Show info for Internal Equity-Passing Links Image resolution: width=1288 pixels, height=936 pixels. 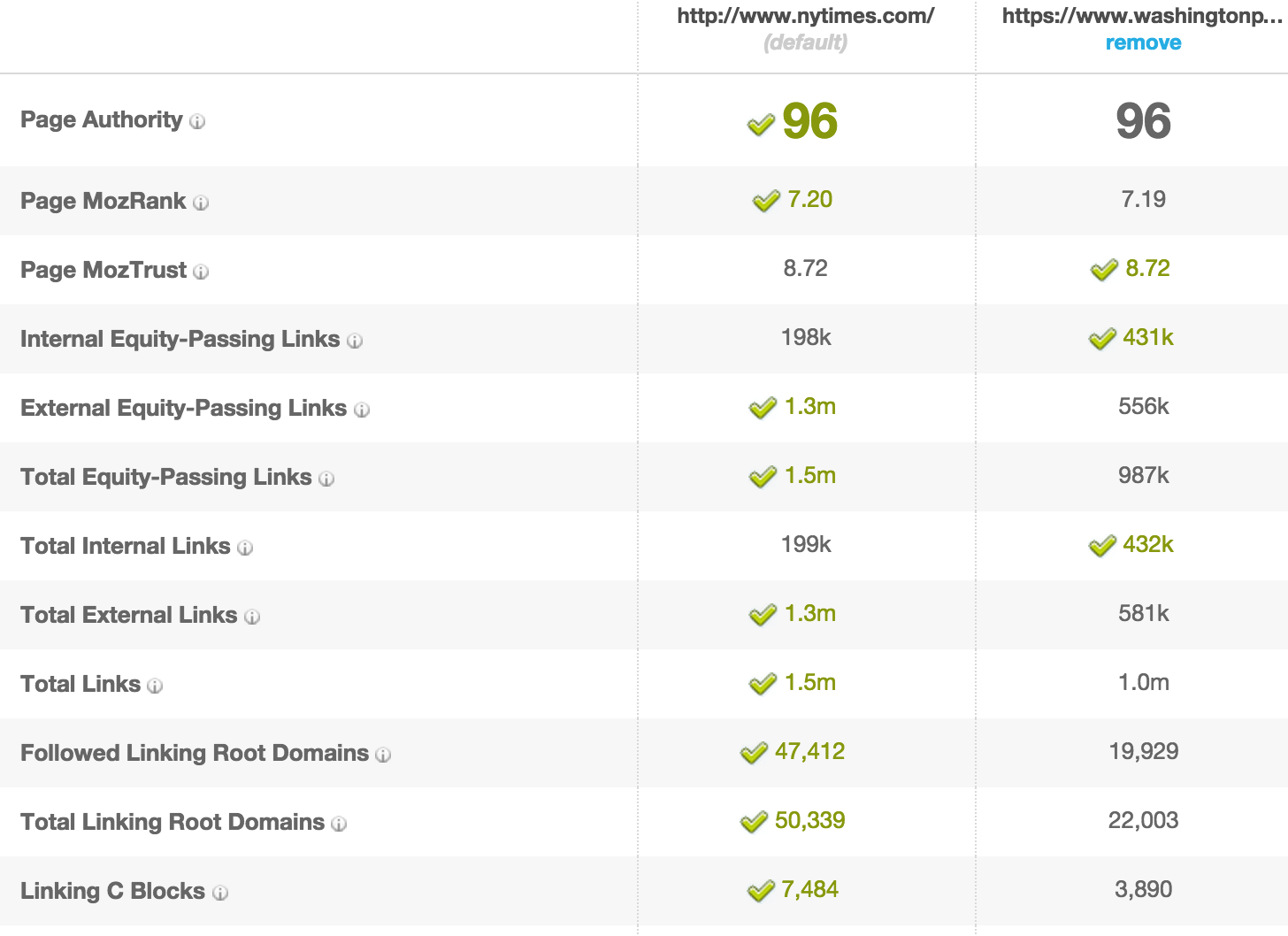[x=355, y=341]
